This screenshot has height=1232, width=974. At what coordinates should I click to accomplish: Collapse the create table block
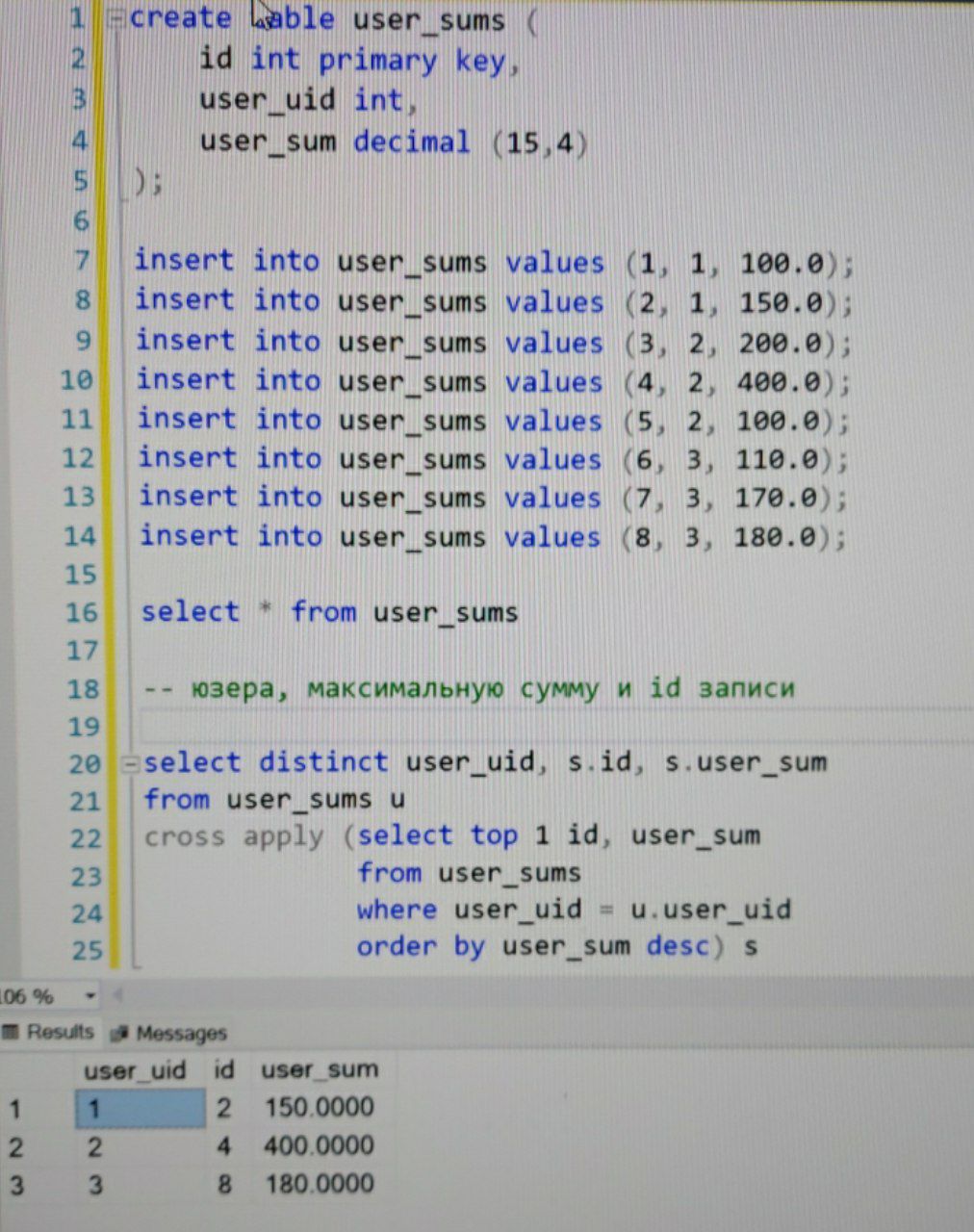coord(115,18)
